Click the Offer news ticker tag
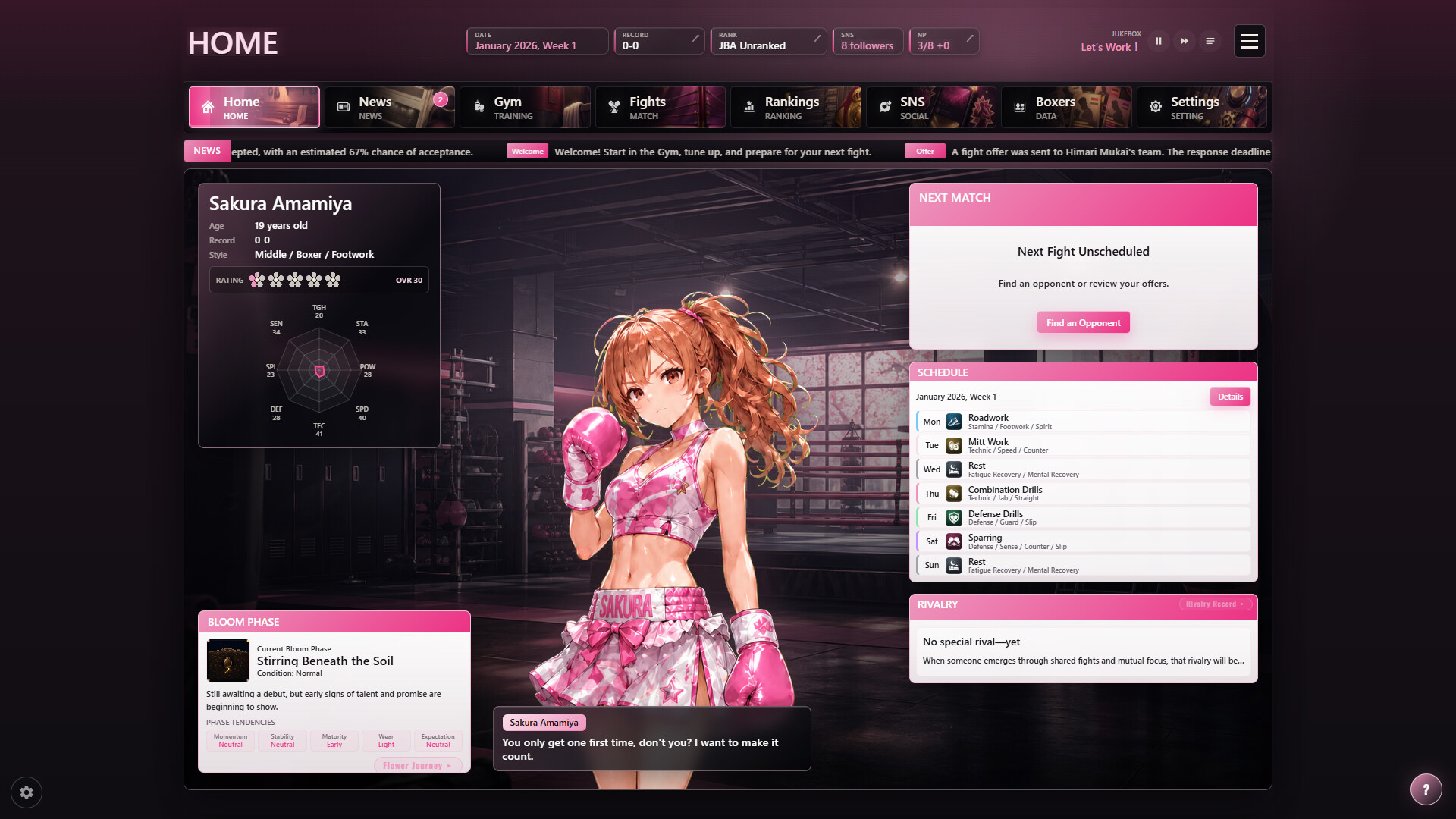This screenshot has width=1456, height=819. (924, 152)
